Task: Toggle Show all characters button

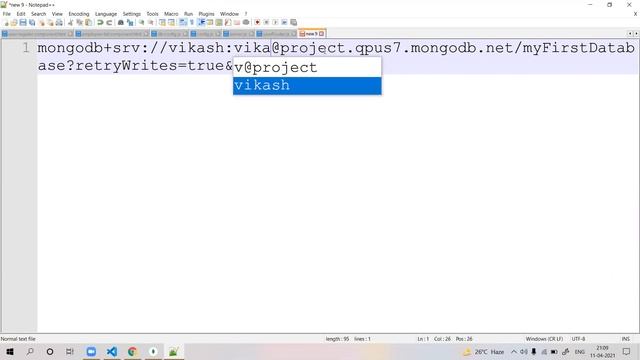Action: [192, 22]
